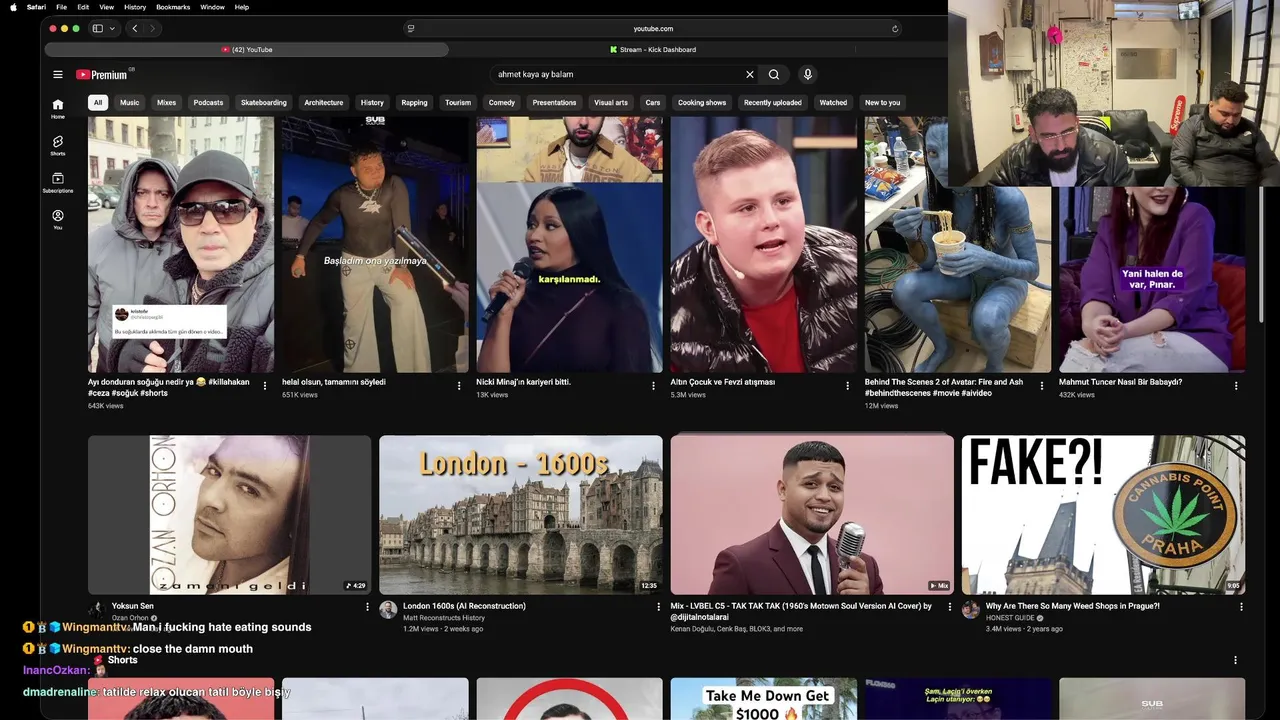Open Subscriptions in the YouTube sidebar
1280x720 pixels.
point(58,182)
